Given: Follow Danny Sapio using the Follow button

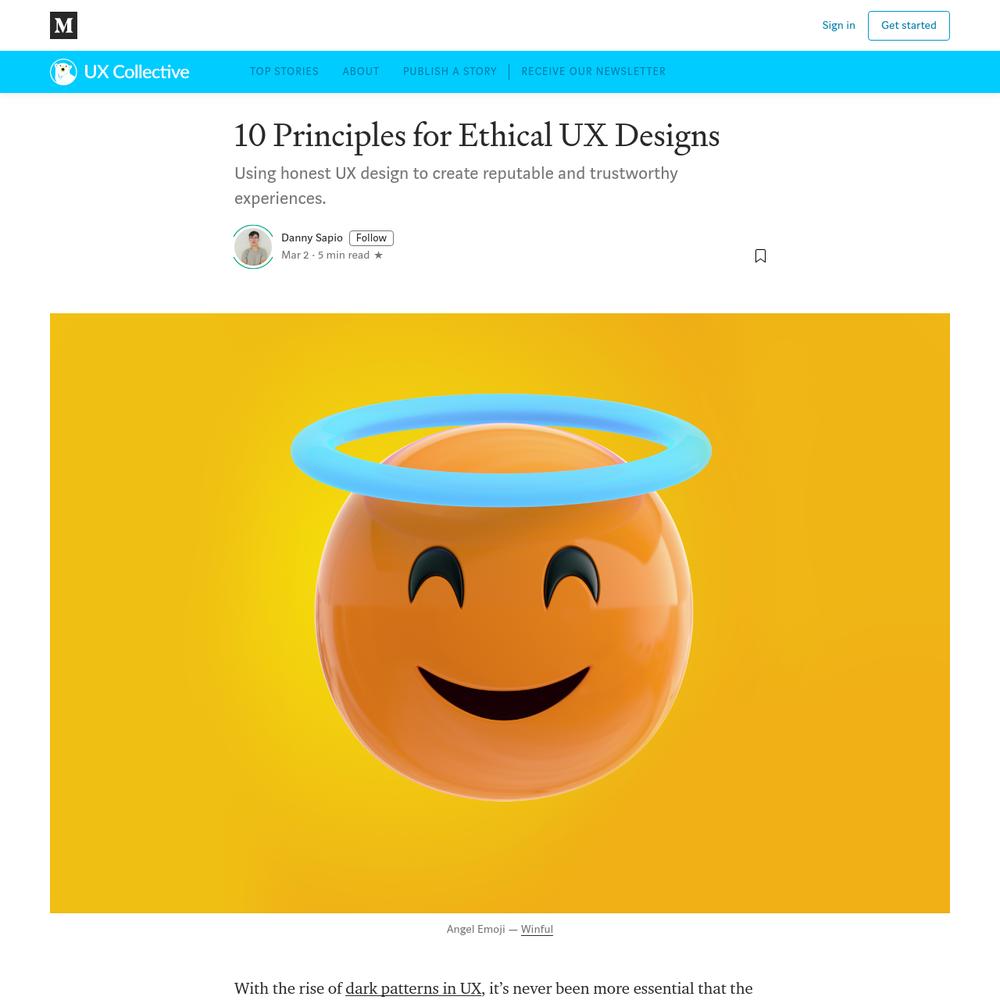Looking at the screenshot, I should 371,238.
